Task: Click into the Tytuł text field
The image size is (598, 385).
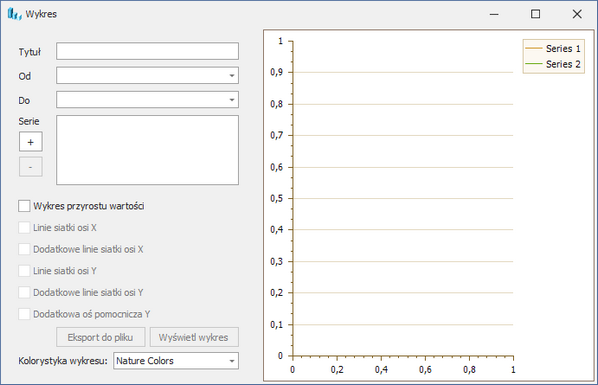Action: tap(147, 51)
